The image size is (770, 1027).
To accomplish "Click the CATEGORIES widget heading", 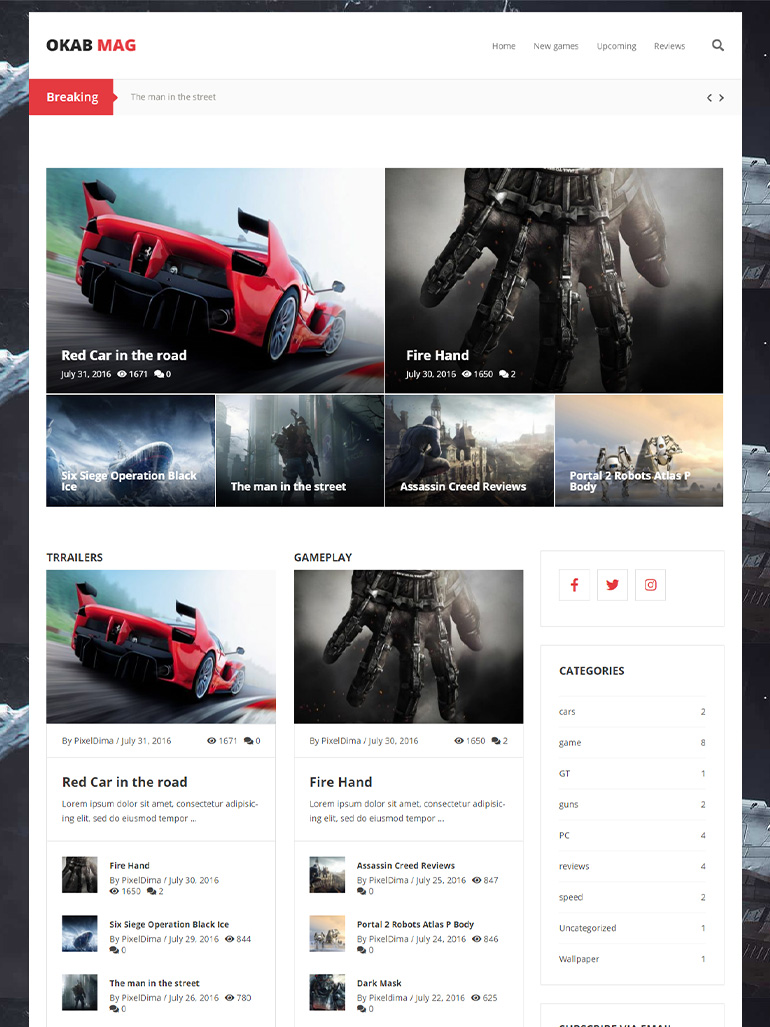I will click(x=591, y=671).
